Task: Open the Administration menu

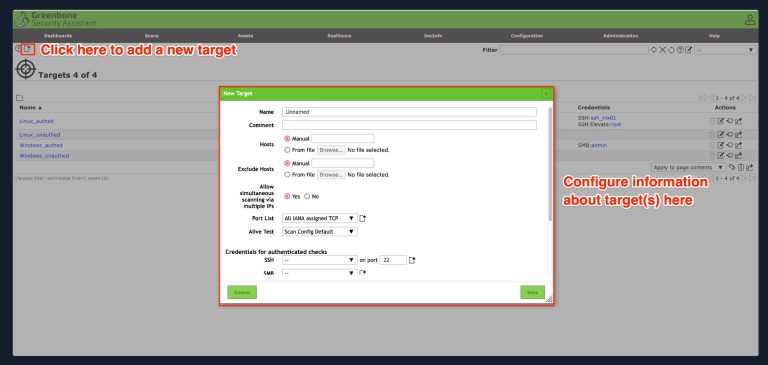Action: [x=621, y=36]
